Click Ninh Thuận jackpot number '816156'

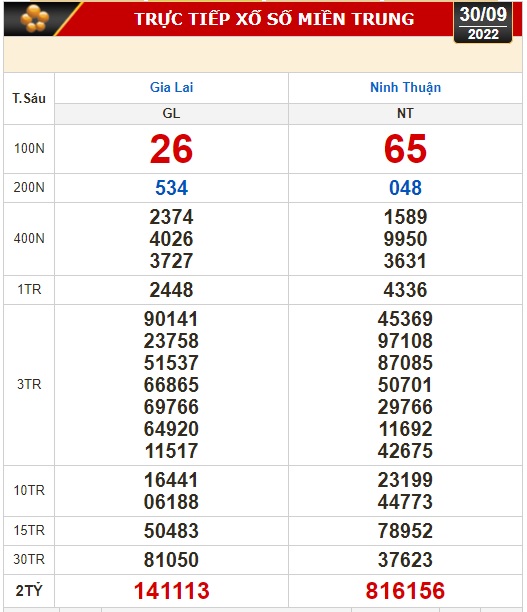point(405,591)
